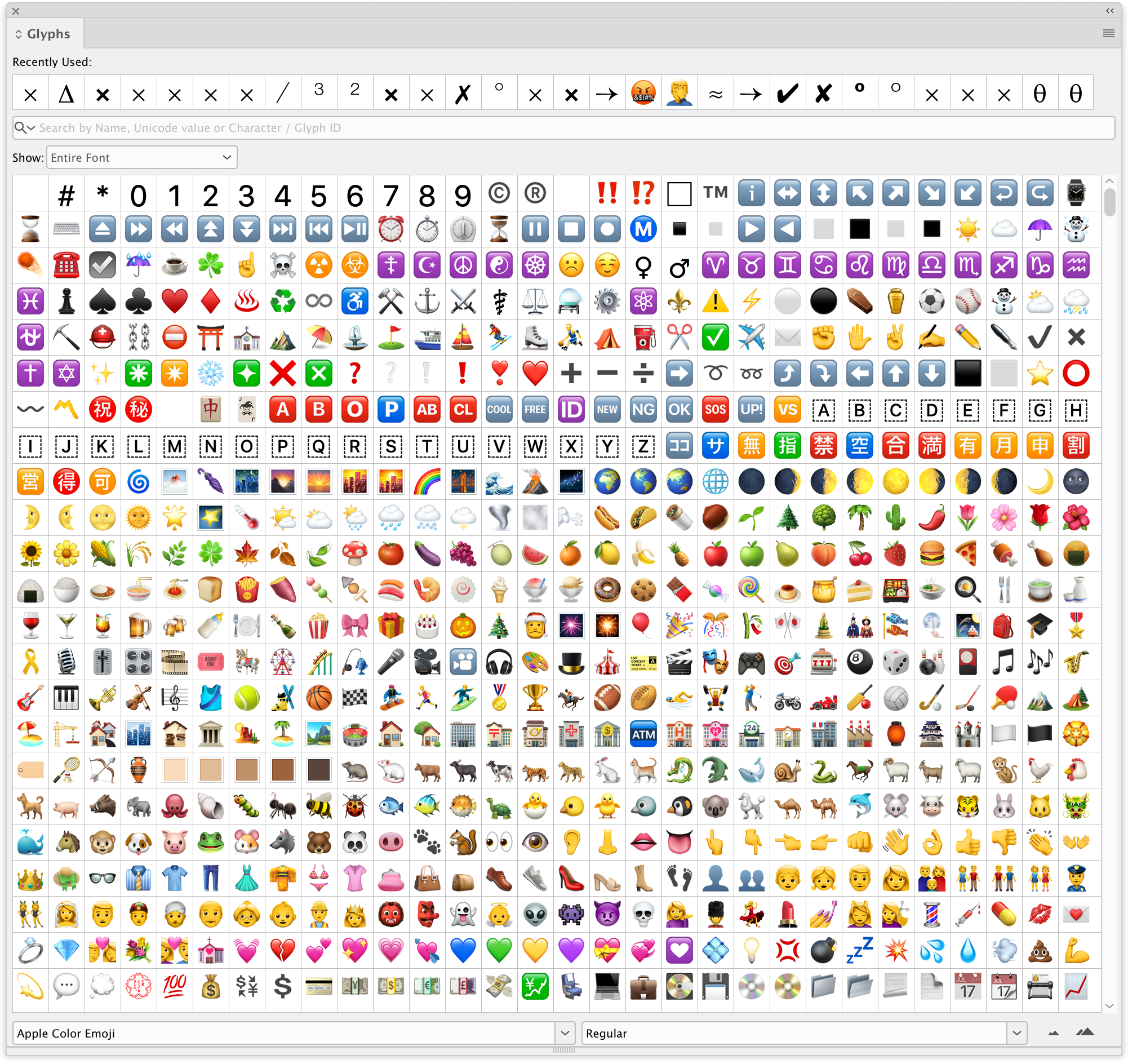Open the Glyphs panel flyout menu
Viewport: 1128px width, 1064px height.
(x=1108, y=33)
